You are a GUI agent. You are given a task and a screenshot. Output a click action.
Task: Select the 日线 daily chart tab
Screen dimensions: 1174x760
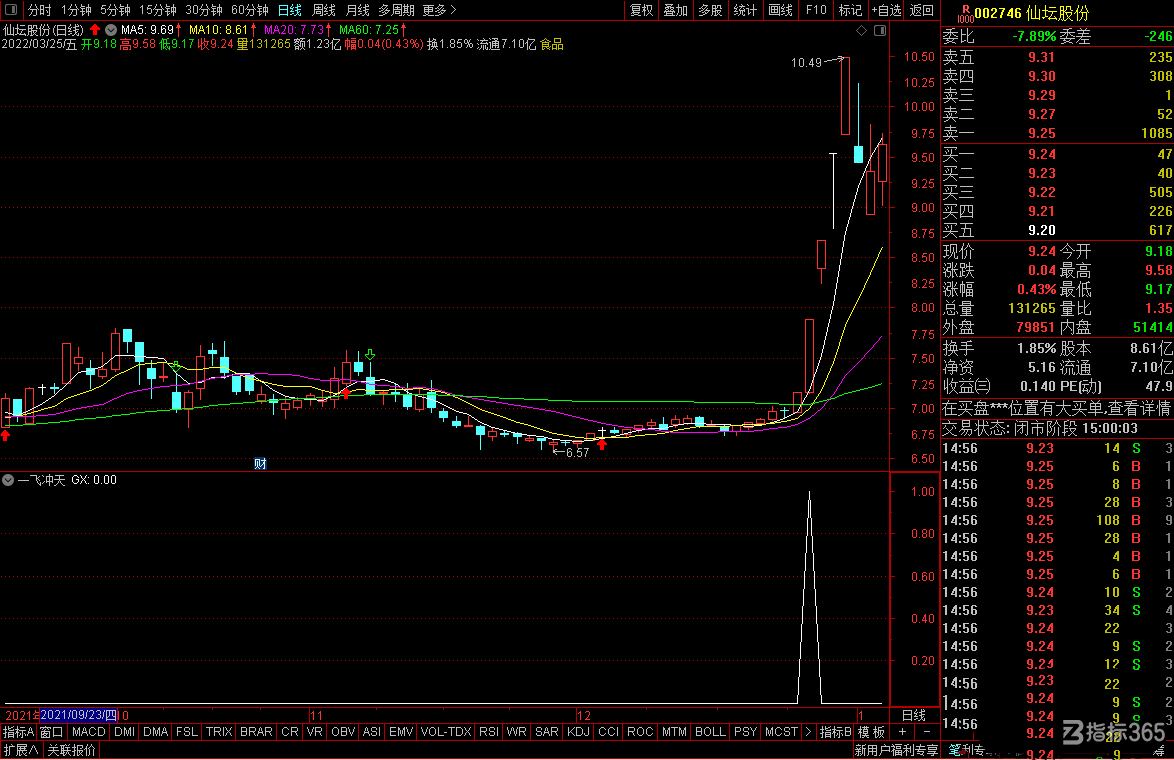point(290,10)
